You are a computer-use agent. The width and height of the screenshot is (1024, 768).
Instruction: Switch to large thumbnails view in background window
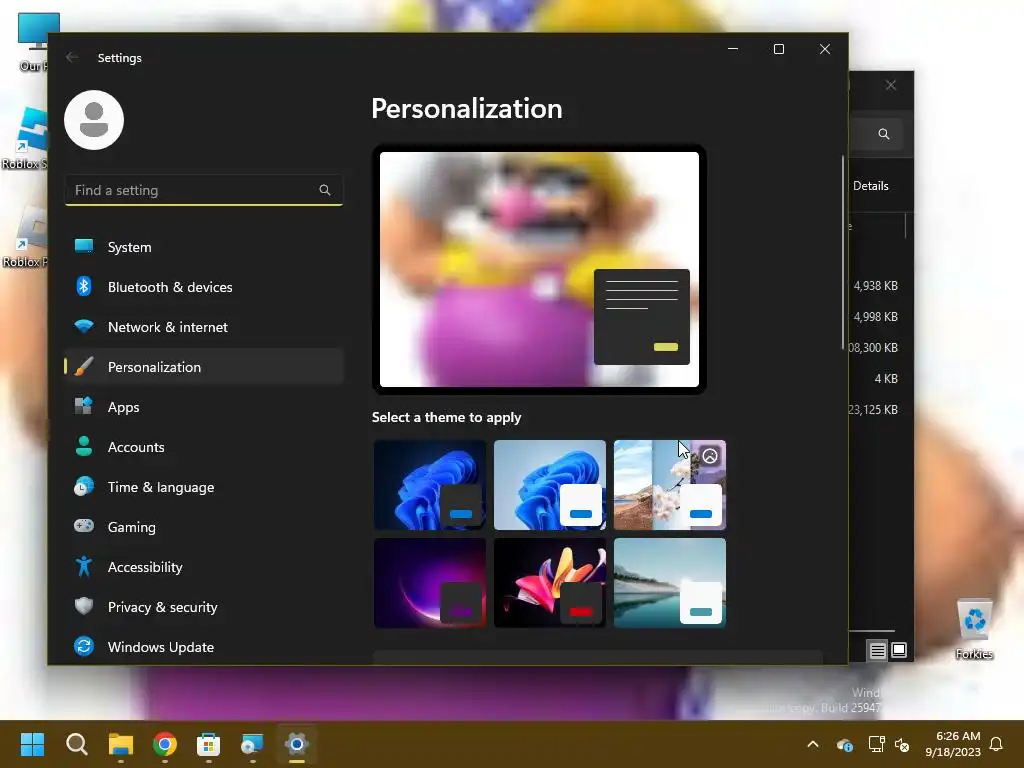pyautogui.click(x=899, y=650)
